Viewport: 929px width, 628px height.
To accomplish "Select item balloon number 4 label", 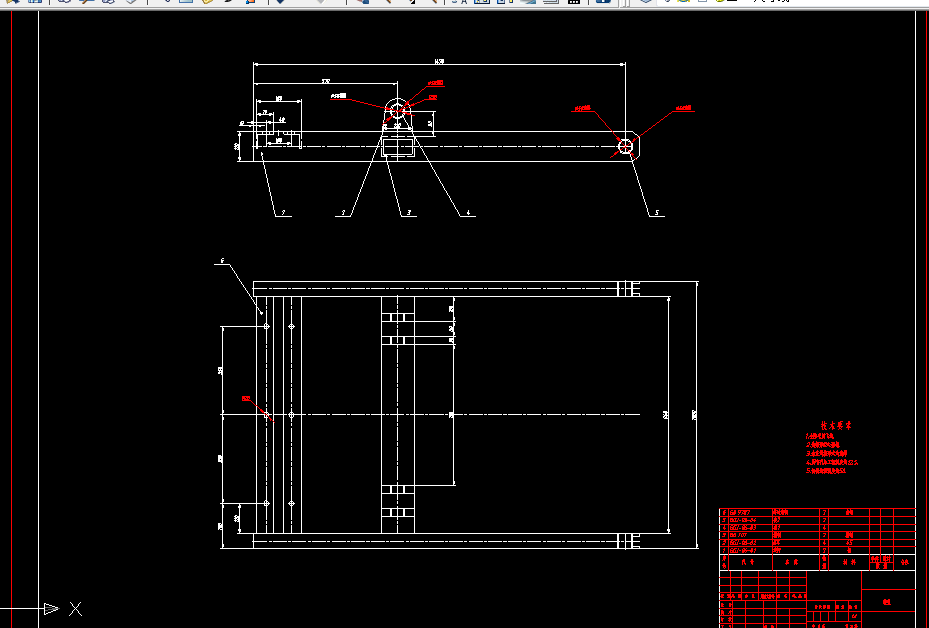I will (468, 213).
